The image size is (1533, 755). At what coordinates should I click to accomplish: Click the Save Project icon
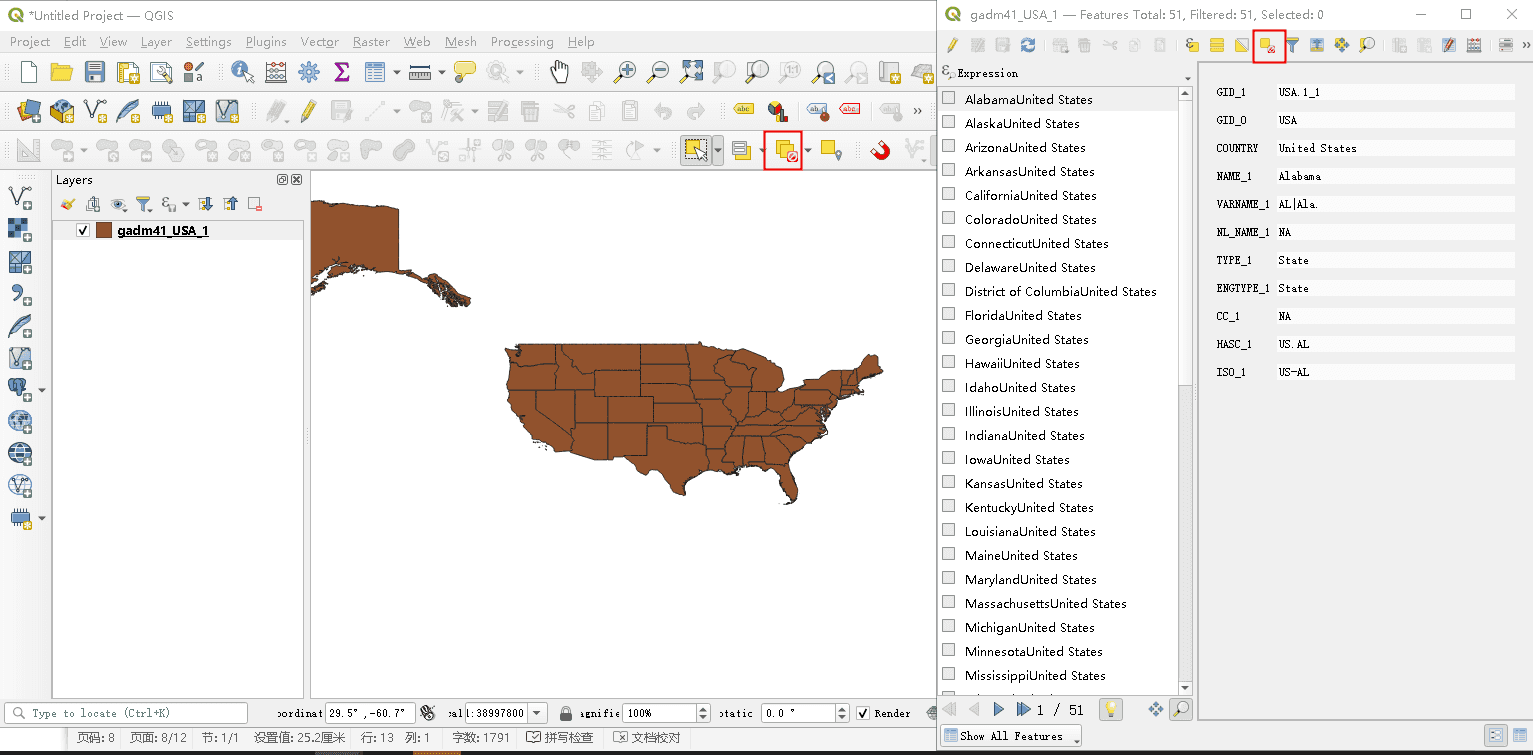[x=95, y=71]
